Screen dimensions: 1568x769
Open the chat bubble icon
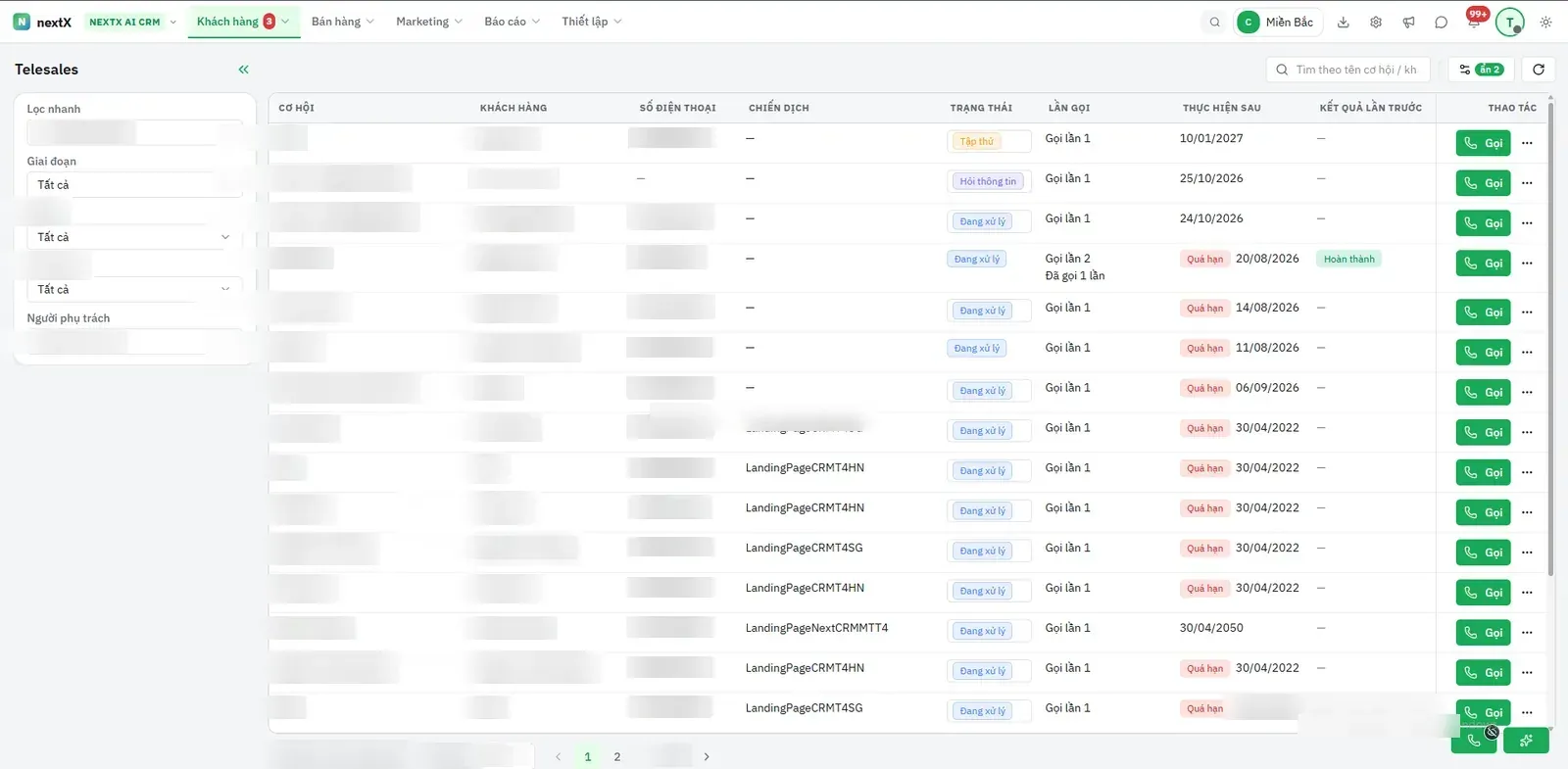[1441, 22]
